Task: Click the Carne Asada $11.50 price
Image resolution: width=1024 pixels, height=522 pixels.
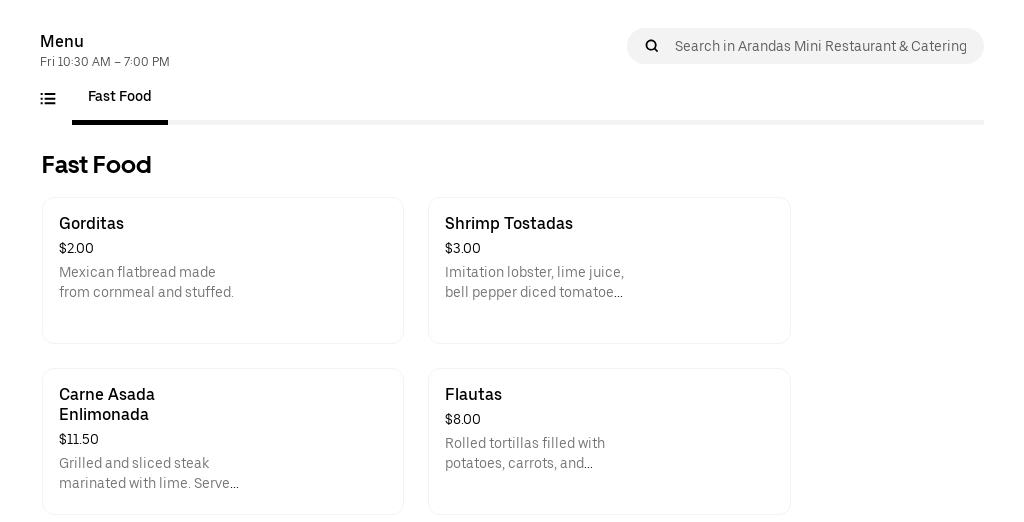Action: [79, 440]
